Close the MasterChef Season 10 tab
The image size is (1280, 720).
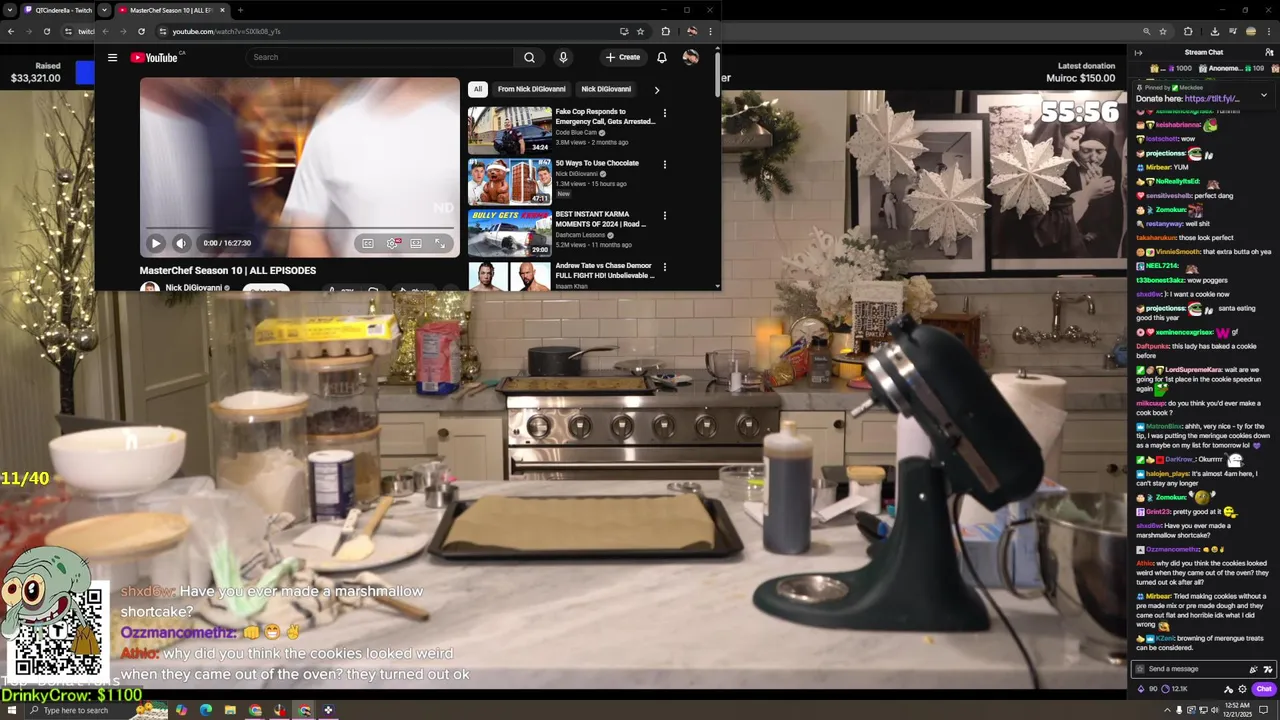[222, 10]
